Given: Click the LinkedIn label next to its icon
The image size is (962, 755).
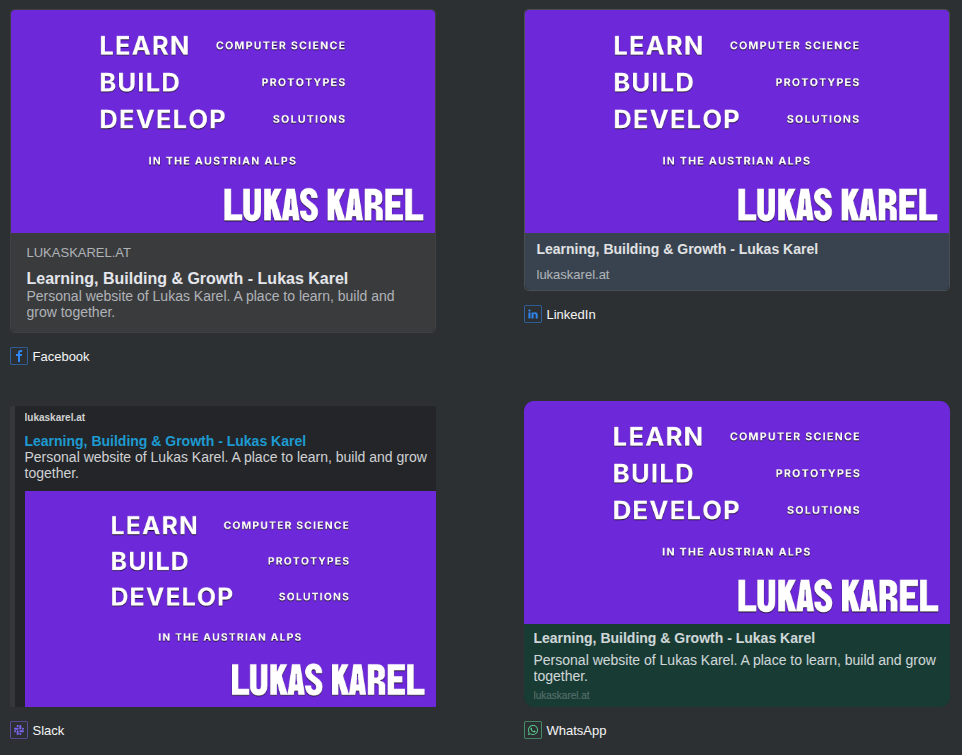Looking at the screenshot, I should [x=571, y=314].
